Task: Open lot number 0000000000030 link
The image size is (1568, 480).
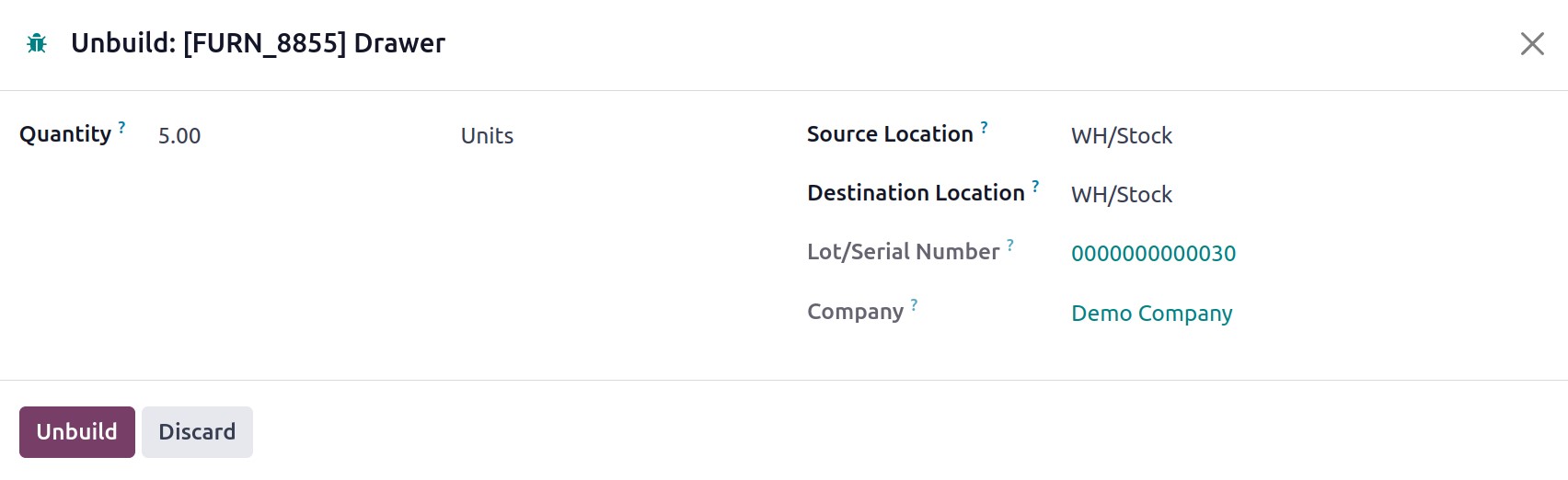Action: [x=1153, y=254]
